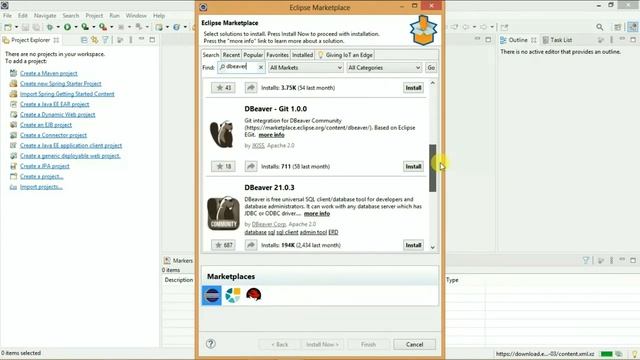Screen dimensions: 640x360
Task: Open the Help menu
Action: 159,16
